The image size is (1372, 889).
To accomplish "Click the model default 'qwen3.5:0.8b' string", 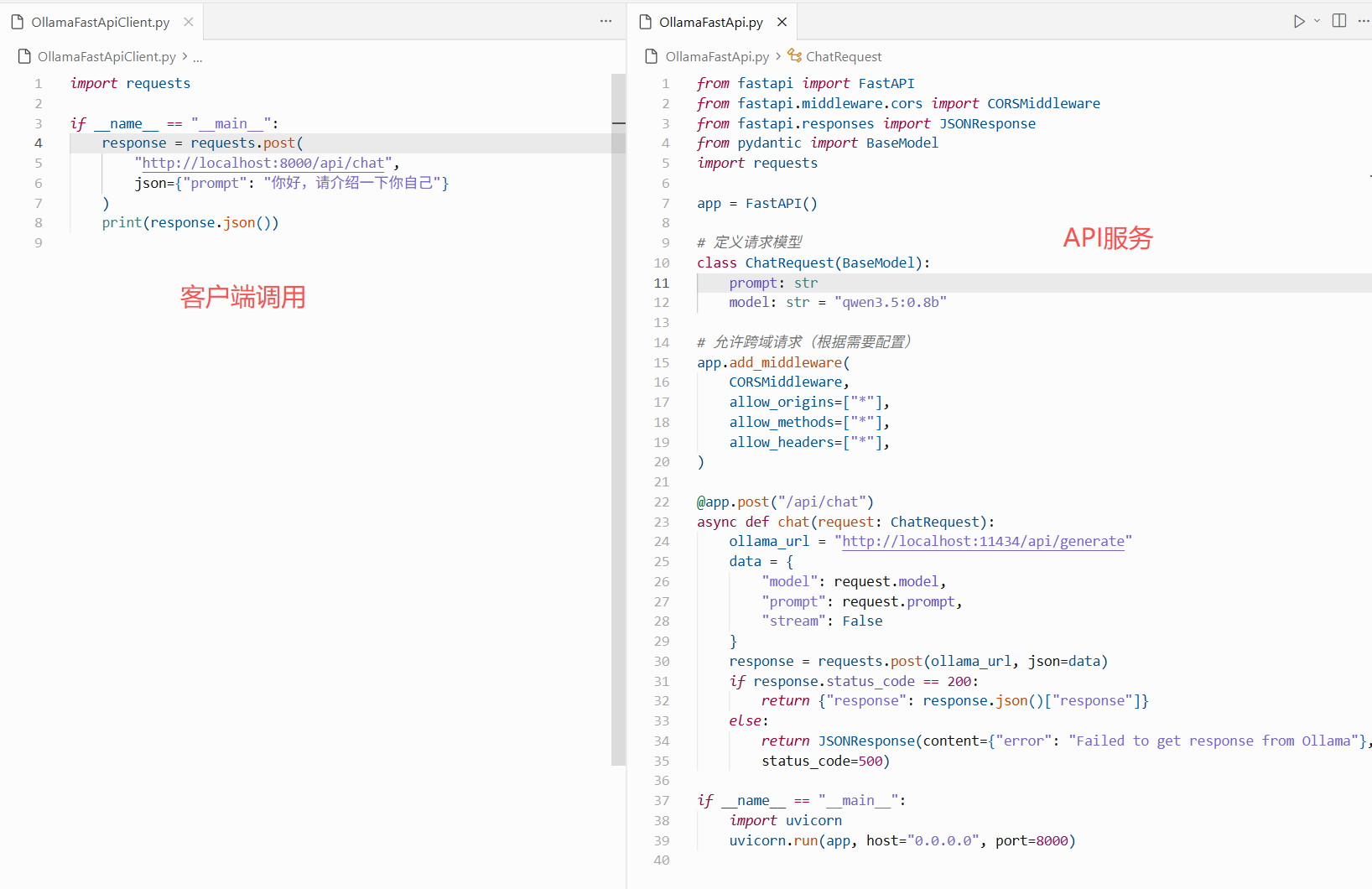I will (x=891, y=302).
